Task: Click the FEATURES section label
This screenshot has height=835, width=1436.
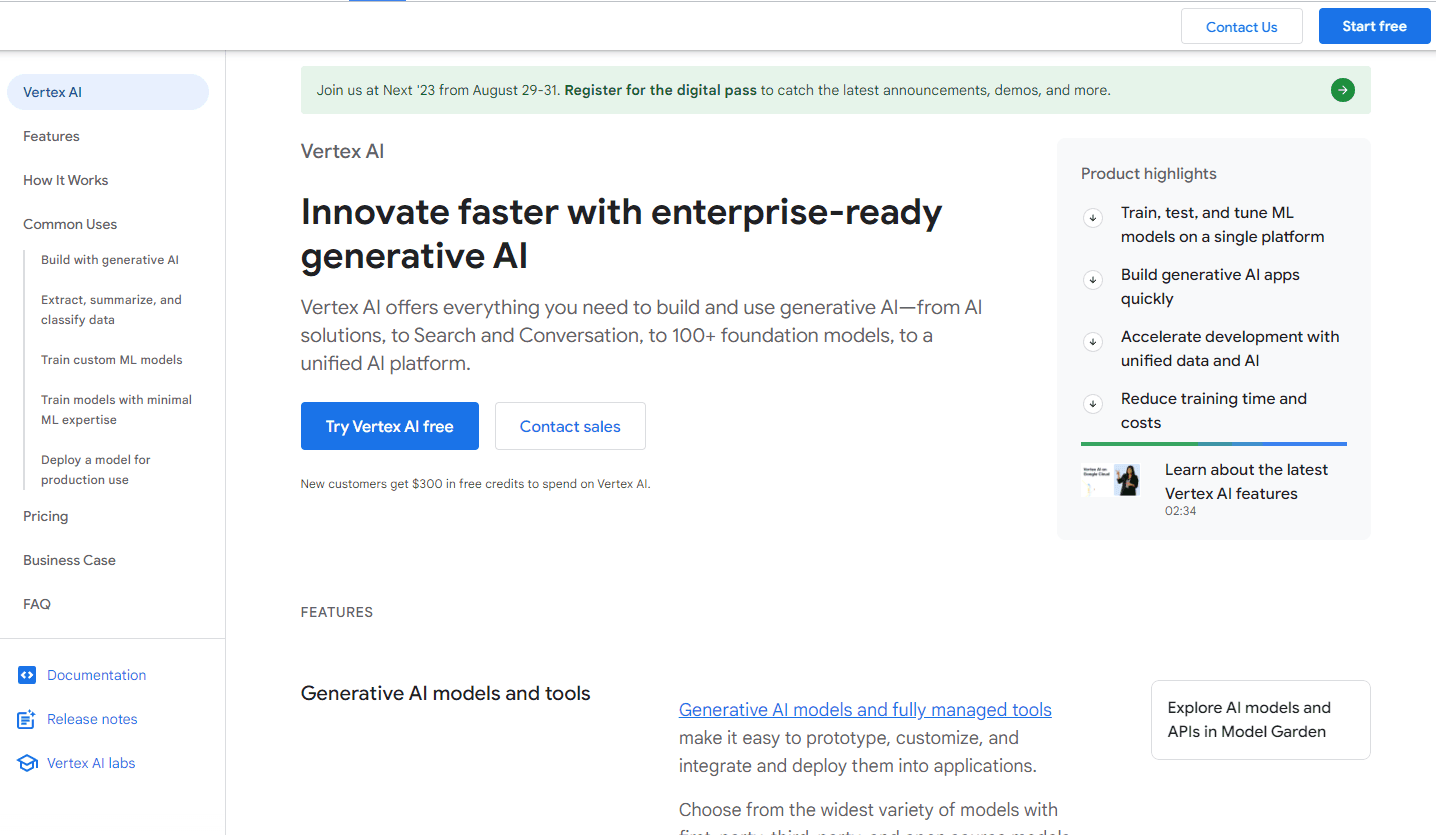Action: 337,612
